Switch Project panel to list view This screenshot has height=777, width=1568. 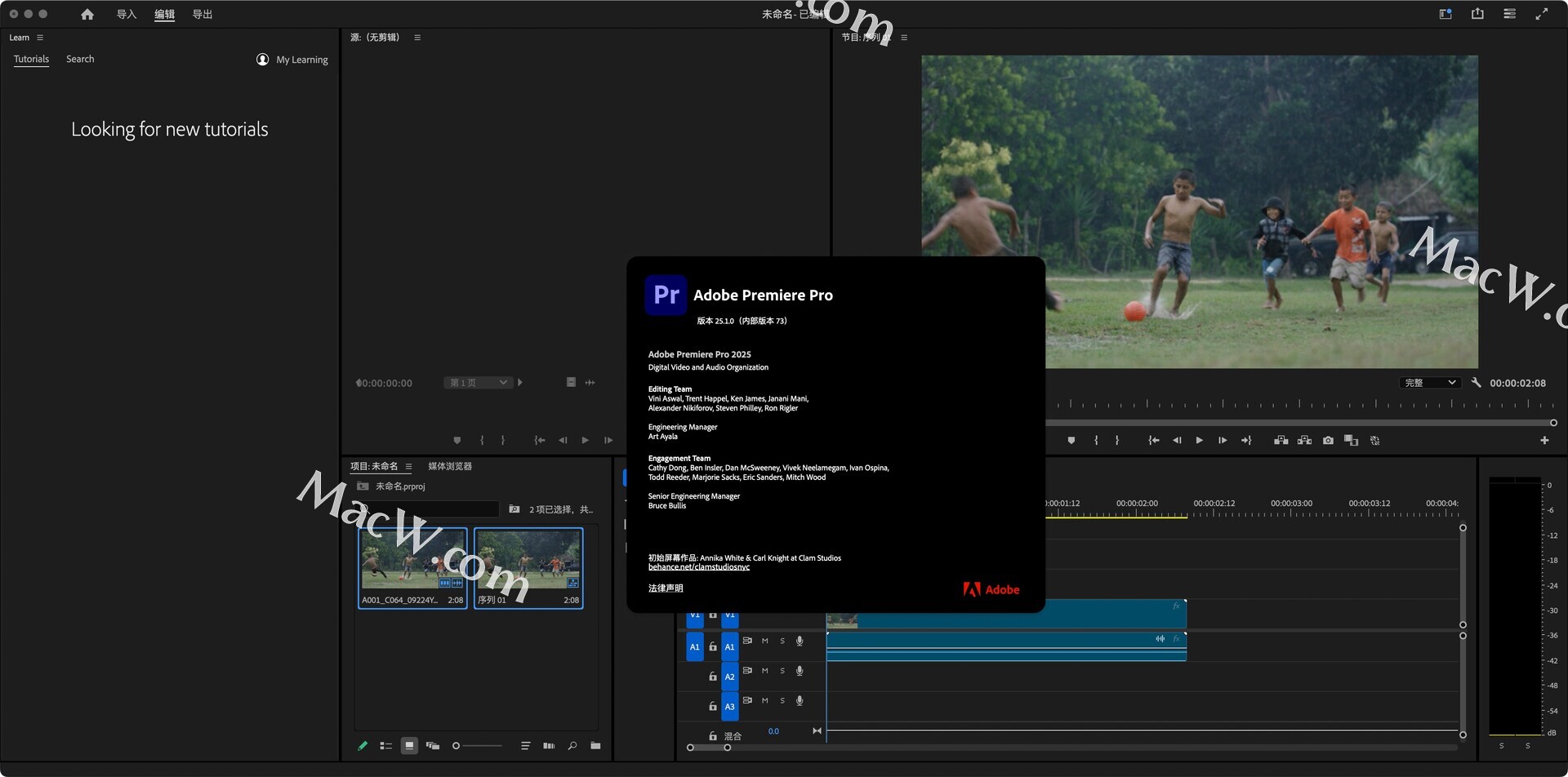386,745
